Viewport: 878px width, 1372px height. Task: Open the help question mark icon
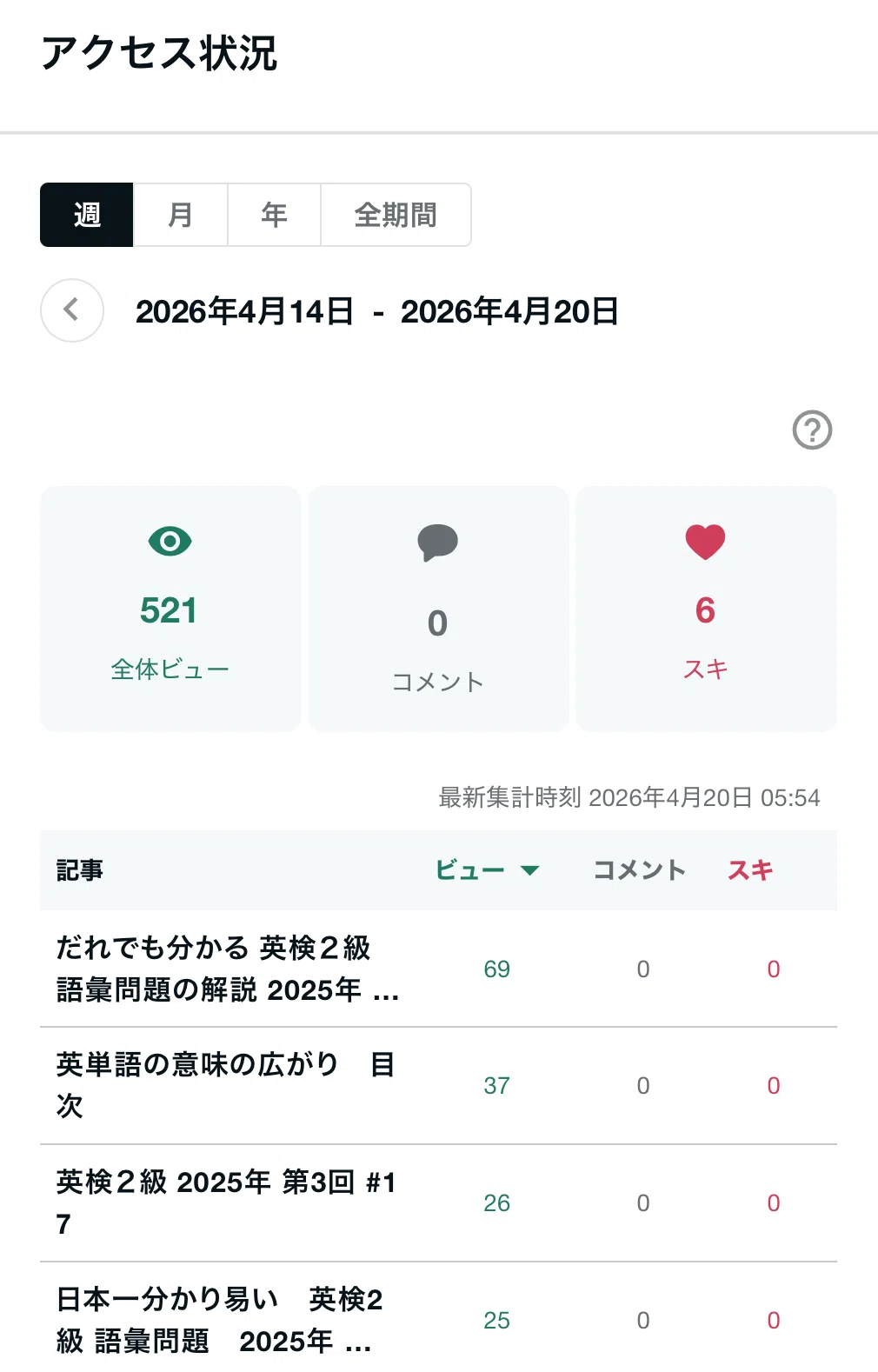click(x=812, y=430)
